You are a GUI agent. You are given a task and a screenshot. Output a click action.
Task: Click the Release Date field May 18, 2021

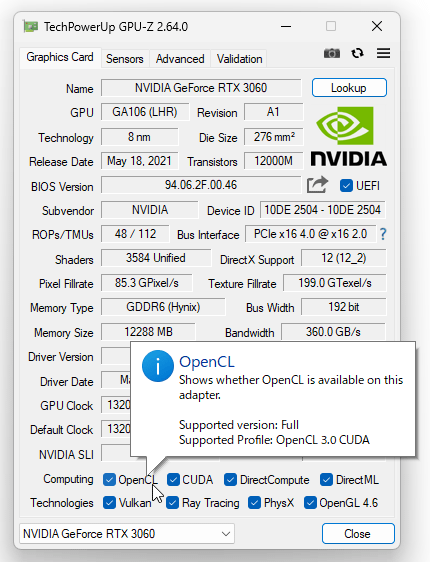[139, 161]
